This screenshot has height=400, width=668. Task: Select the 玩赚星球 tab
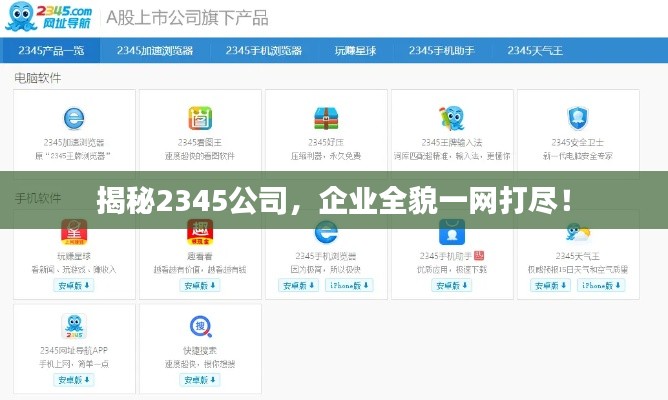(x=356, y=51)
